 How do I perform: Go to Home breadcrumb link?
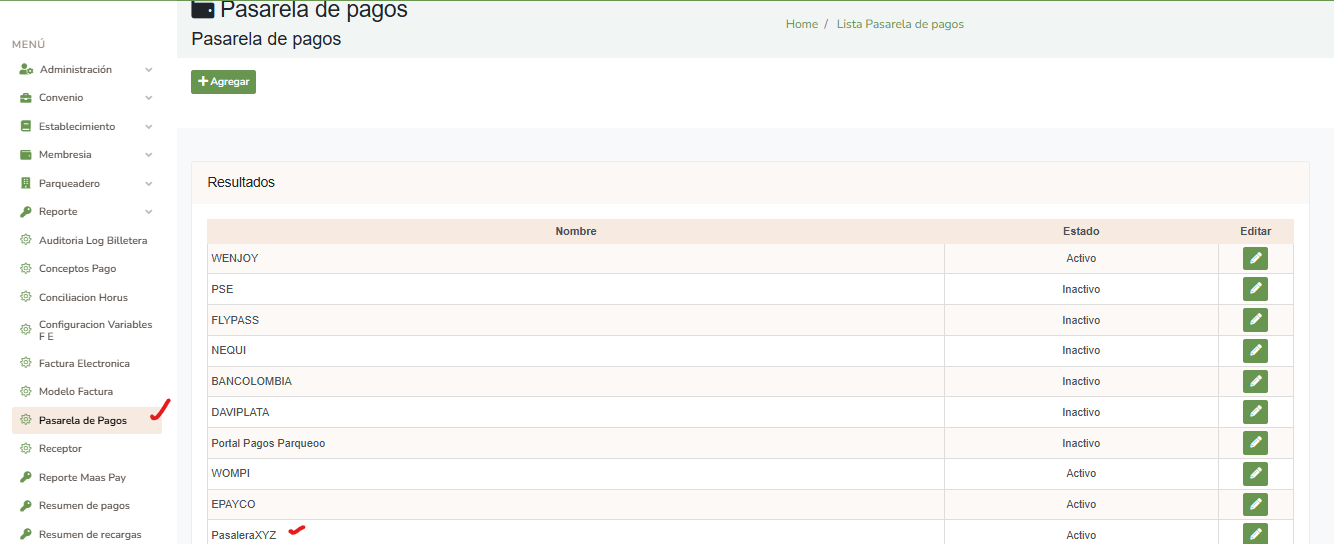[801, 24]
